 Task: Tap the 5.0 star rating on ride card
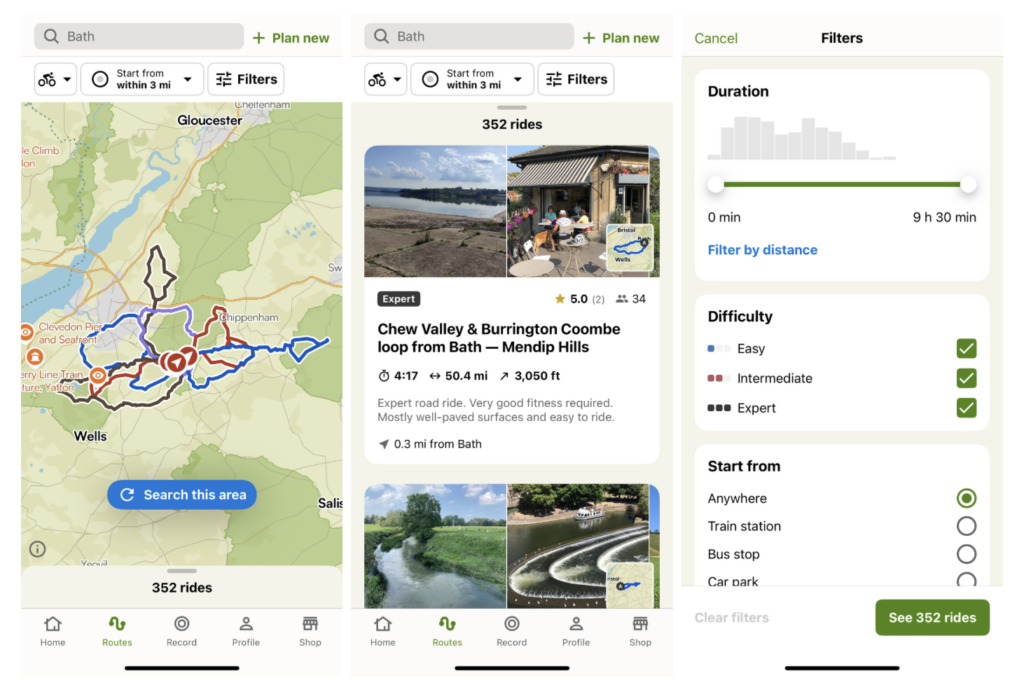[x=579, y=299]
